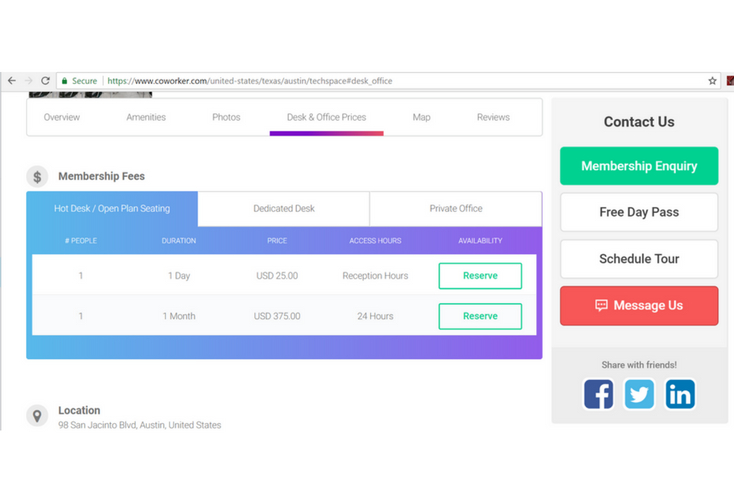
Task: Share on LinkedIn icon
Action: pyautogui.click(x=680, y=393)
